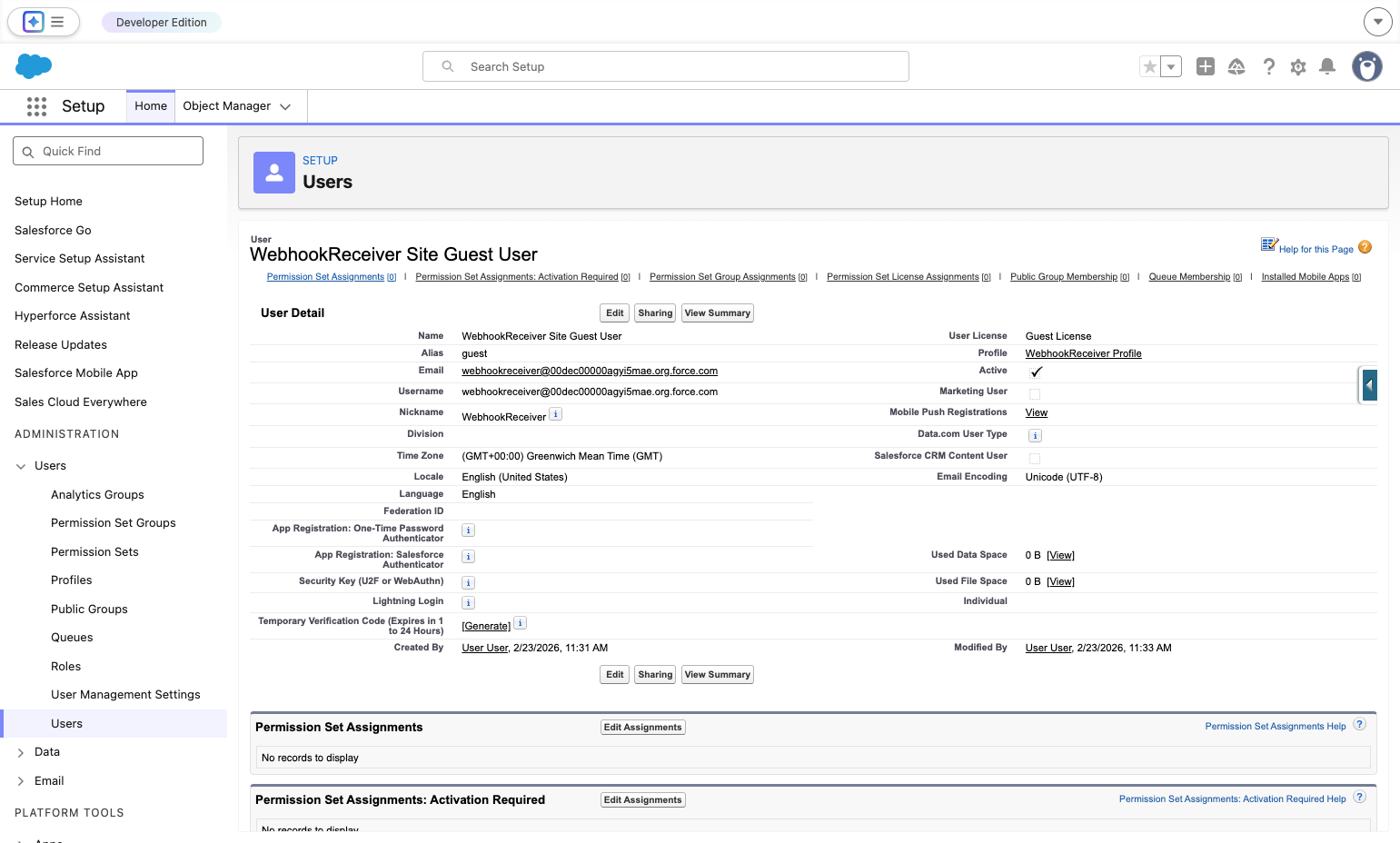Click the Quick Find box
This screenshot has width=1400, height=843.
(x=108, y=151)
